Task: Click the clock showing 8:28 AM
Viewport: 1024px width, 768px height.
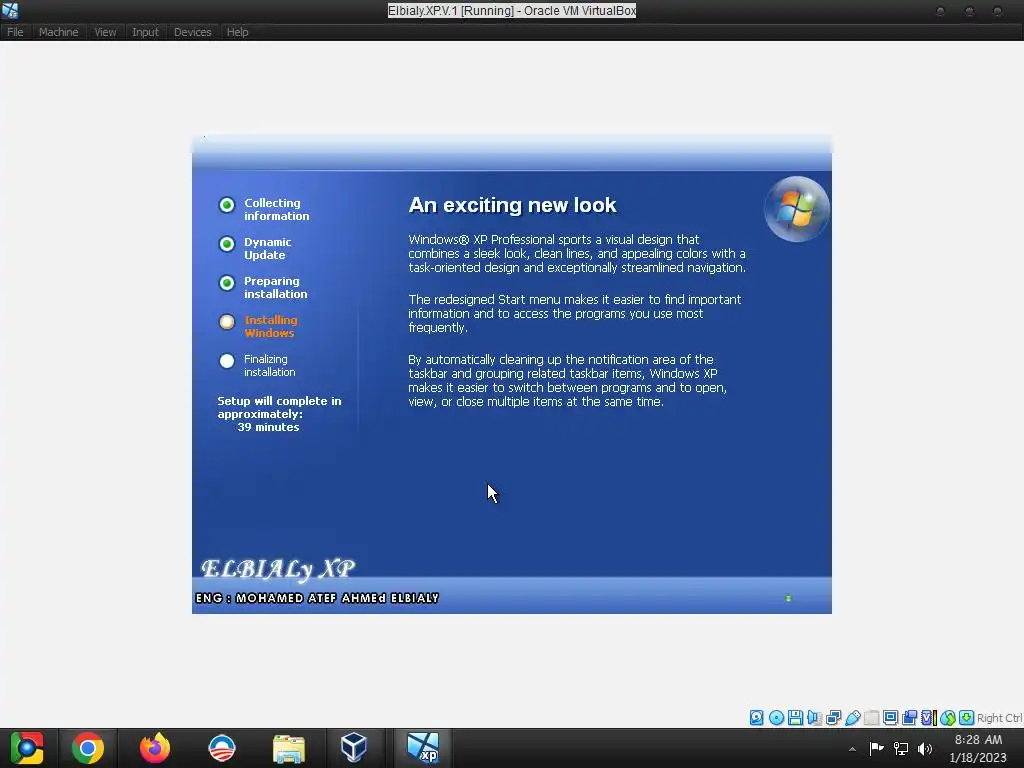Action: pyautogui.click(x=978, y=740)
